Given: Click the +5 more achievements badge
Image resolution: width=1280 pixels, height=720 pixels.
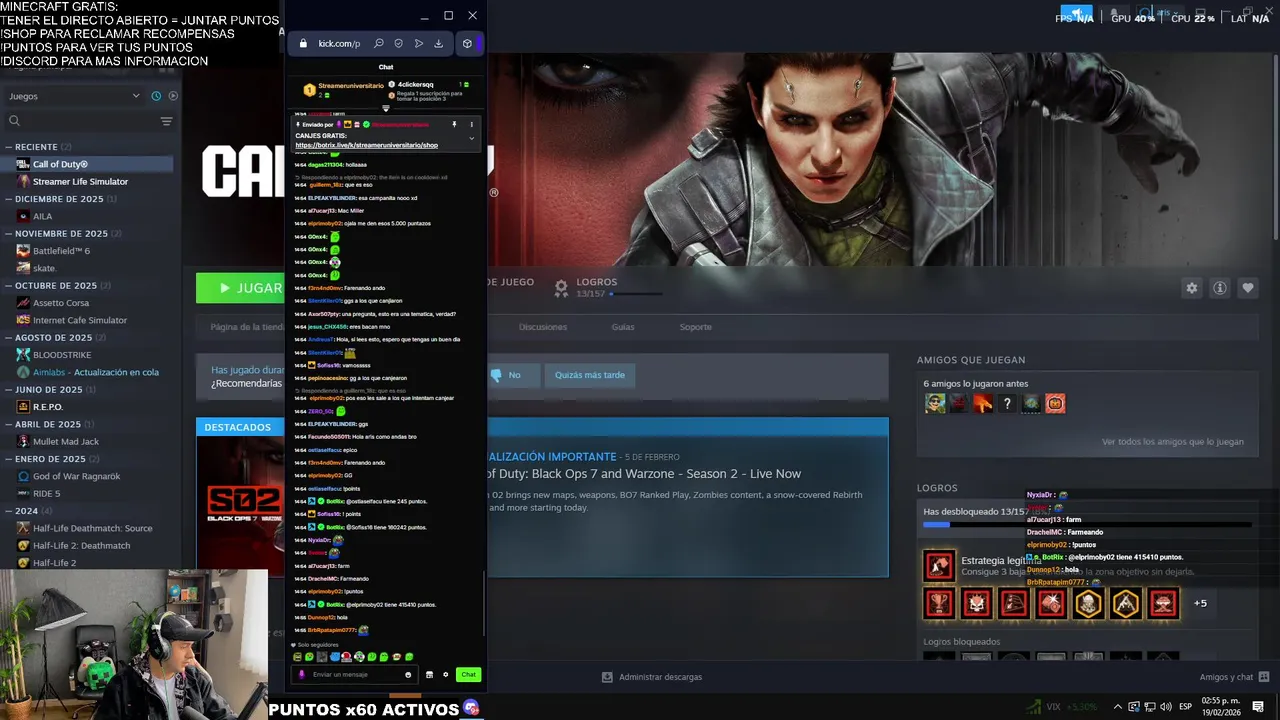Looking at the screenshot, I should click(1200, 603).
